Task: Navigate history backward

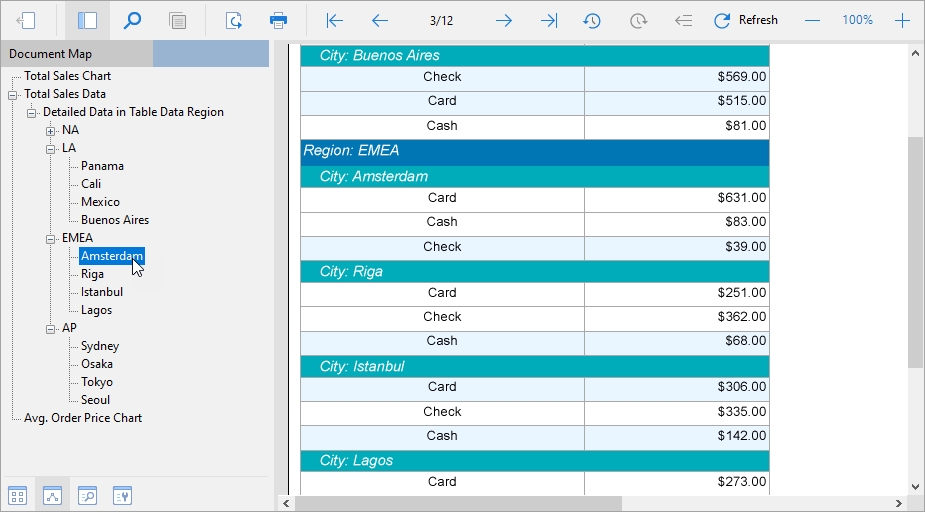Action: pos(592,21)
